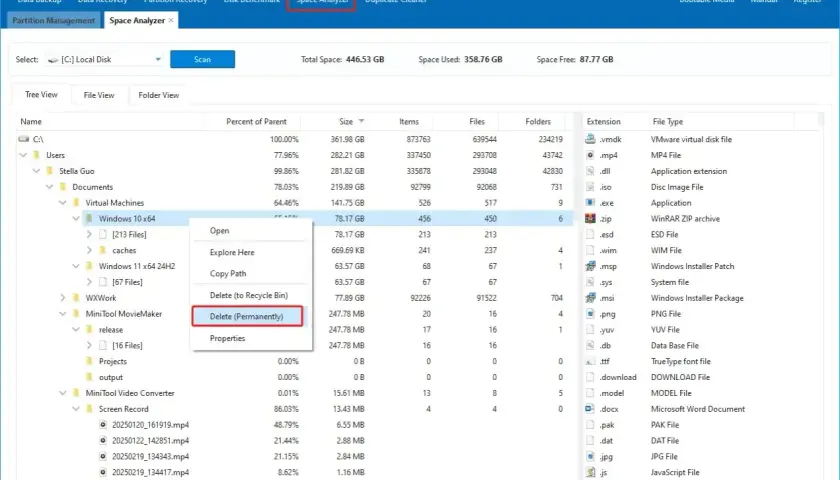
Task: Collapse the Windows 10 x64 node
Action: coord(76,219)
